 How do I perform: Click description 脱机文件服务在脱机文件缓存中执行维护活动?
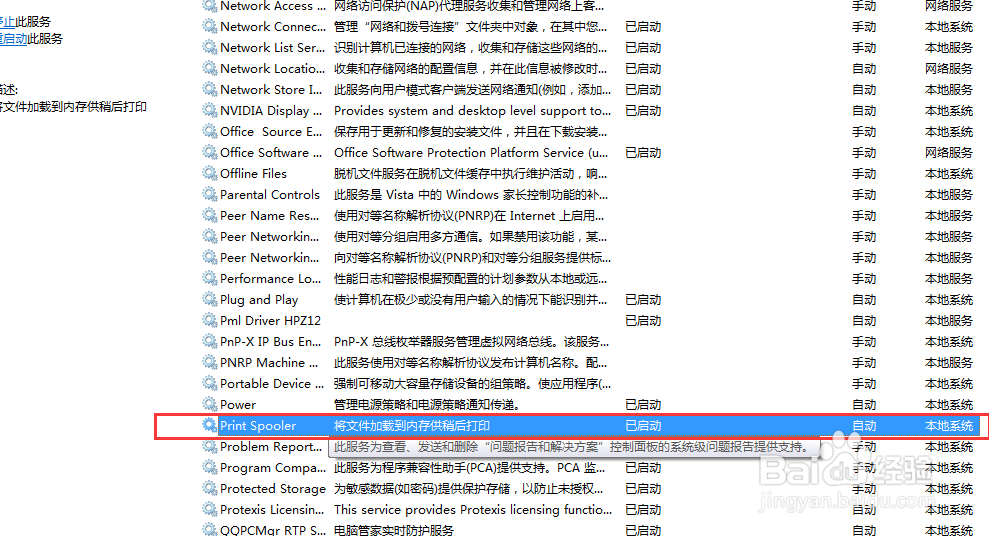click(x=471, y=173)
